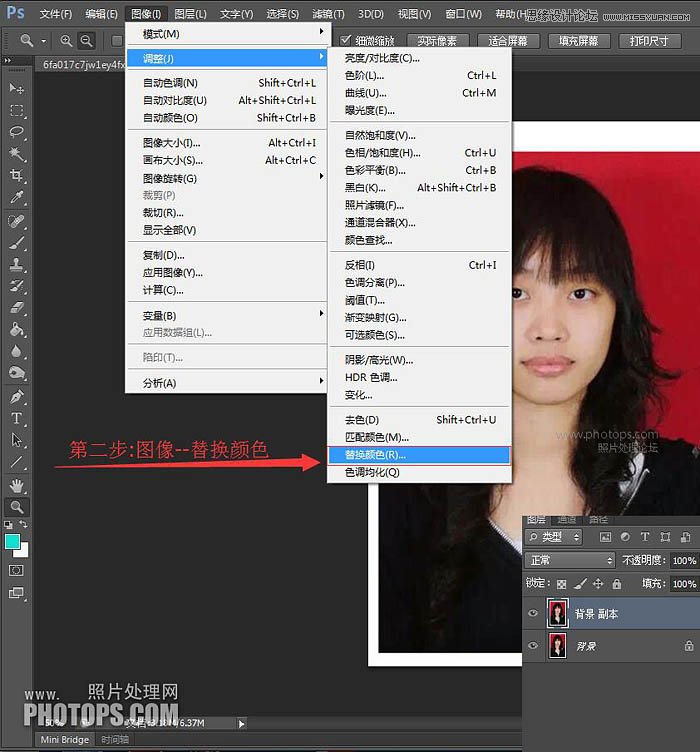Click 适合屏幕 button
The width and height of the screenshot is (700, 752).
pos(508,41)
